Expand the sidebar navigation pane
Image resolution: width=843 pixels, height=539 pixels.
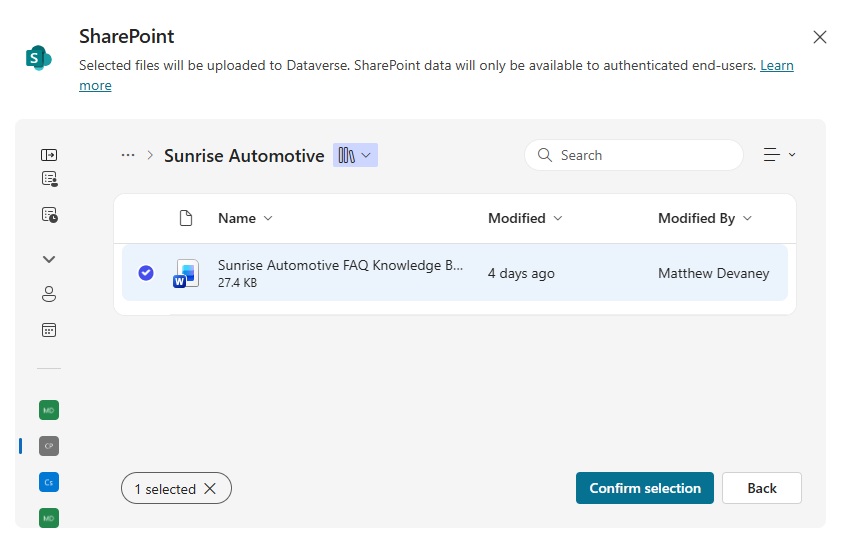point(49,155)
